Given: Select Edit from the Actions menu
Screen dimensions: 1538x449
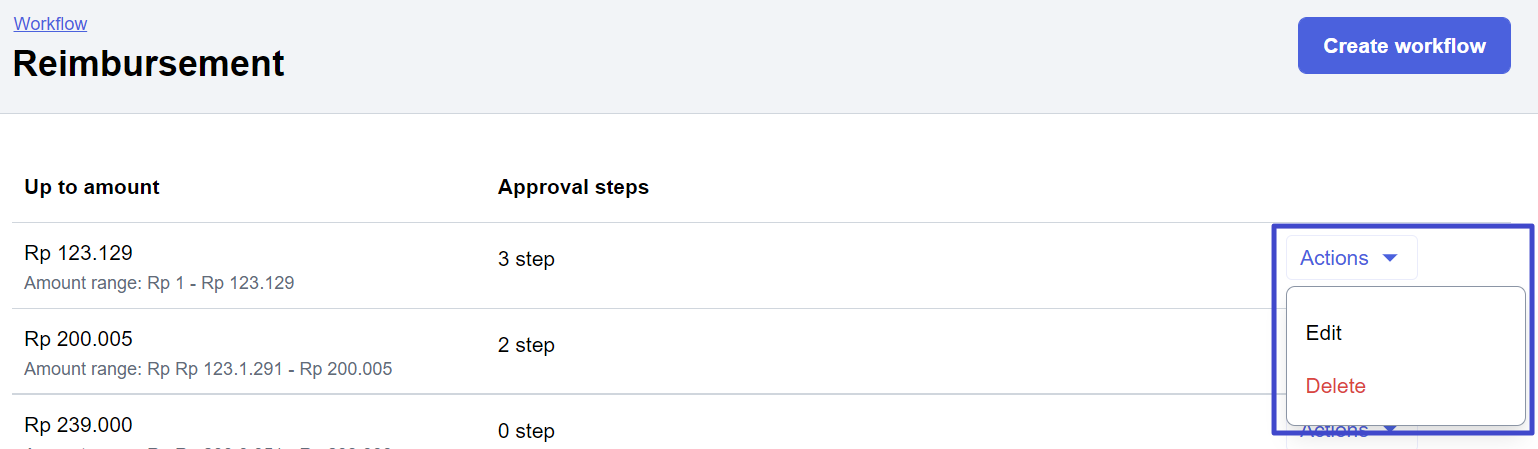Looking at the screenshot, I should coord(1323,333).
